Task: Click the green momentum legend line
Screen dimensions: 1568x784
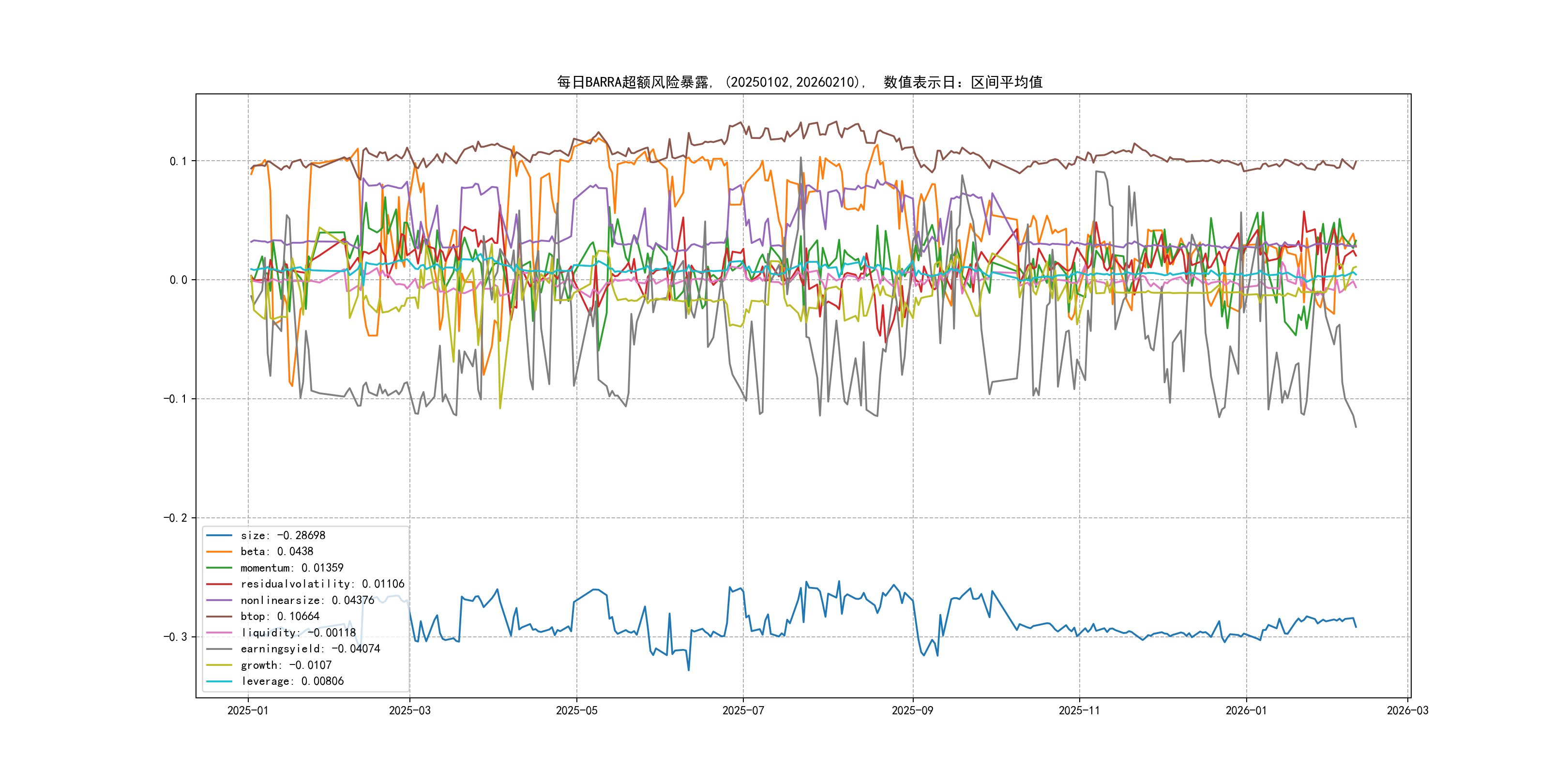Action: pyautogui.click(x=219, y=568)
